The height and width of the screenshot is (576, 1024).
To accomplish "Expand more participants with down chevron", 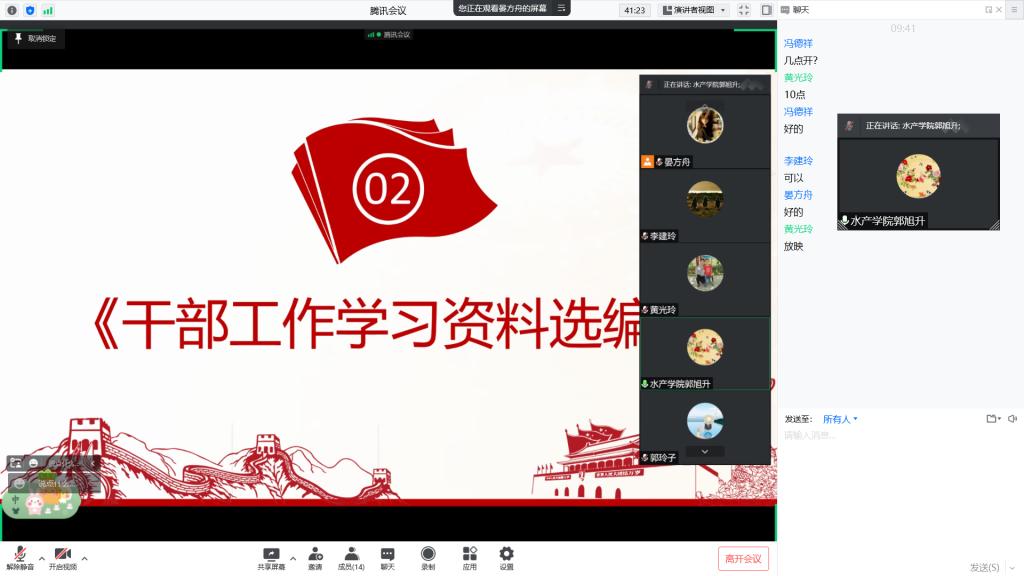I will 705,451.
